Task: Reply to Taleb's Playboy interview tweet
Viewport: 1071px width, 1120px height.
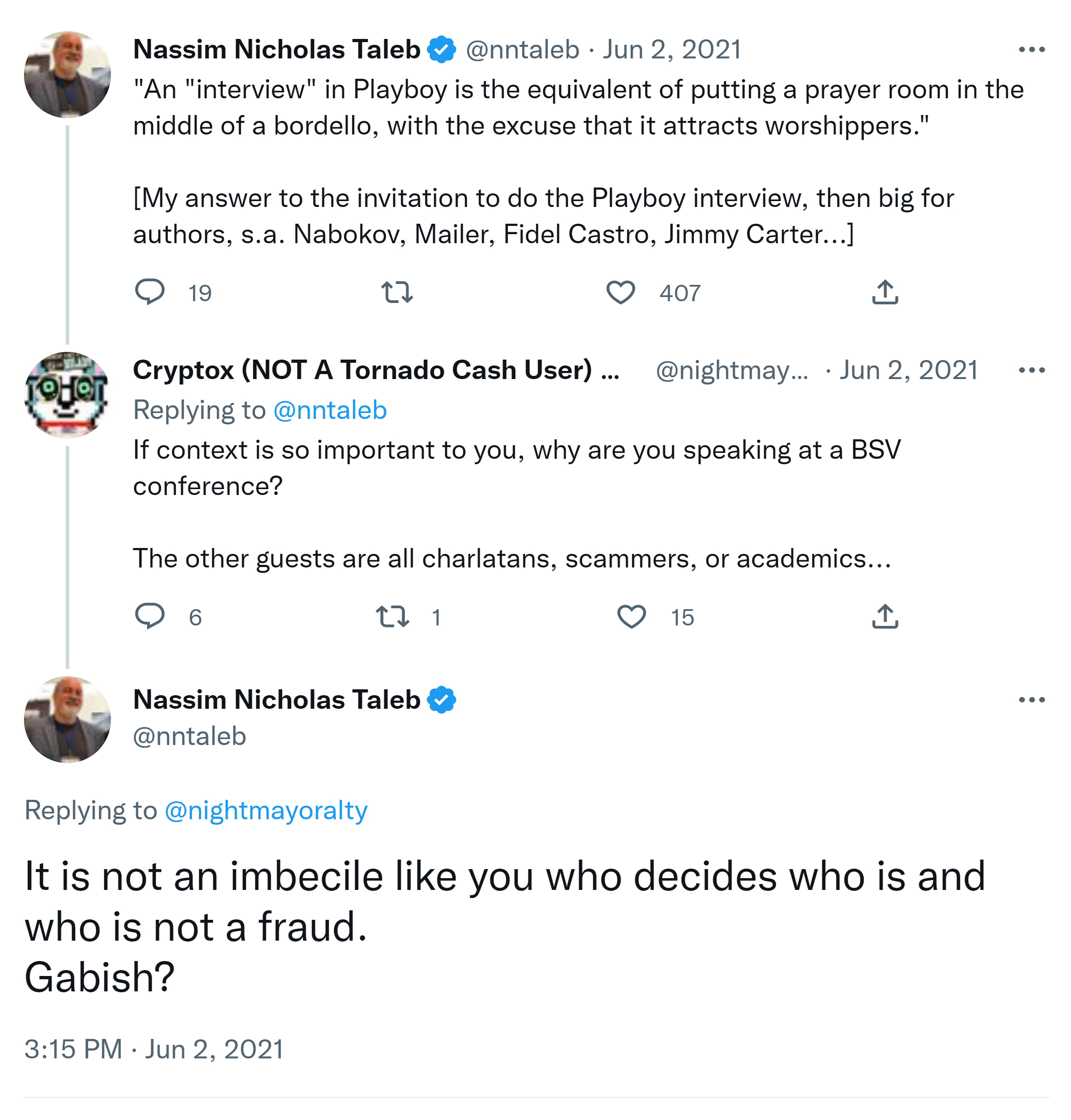Action: point(149,292)
